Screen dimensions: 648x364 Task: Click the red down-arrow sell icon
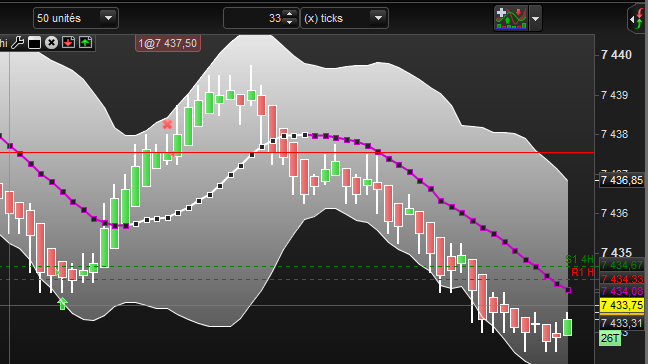(x=68, y=42)
